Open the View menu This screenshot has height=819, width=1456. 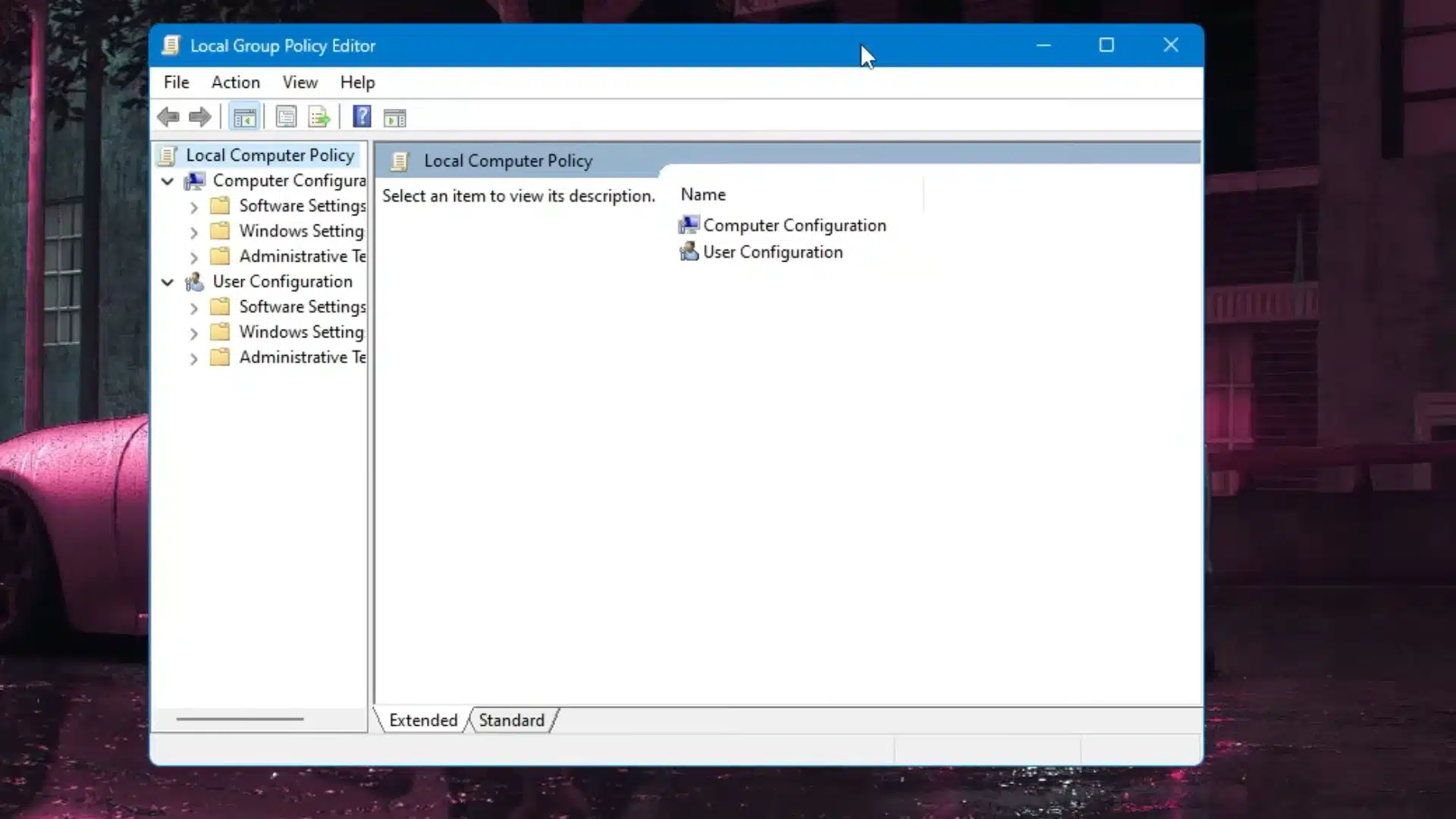pyautogui.click(x=300, y=82)
